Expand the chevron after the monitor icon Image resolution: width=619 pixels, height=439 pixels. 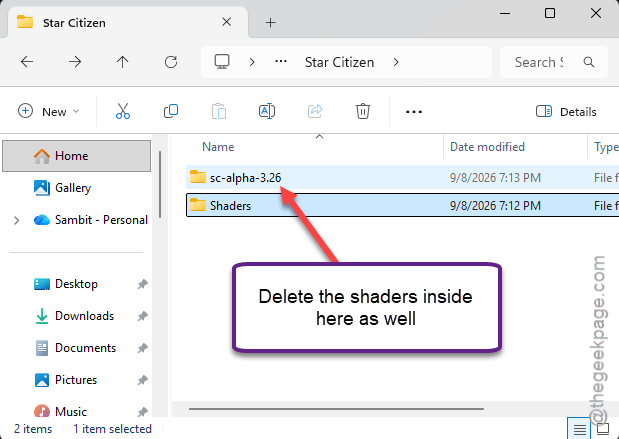[252, 62]
